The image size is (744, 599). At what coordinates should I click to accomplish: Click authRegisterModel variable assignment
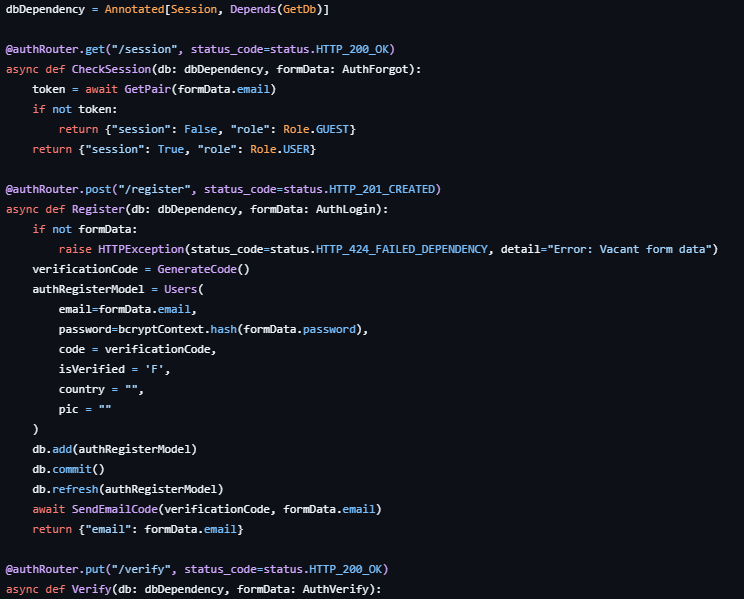88,289
